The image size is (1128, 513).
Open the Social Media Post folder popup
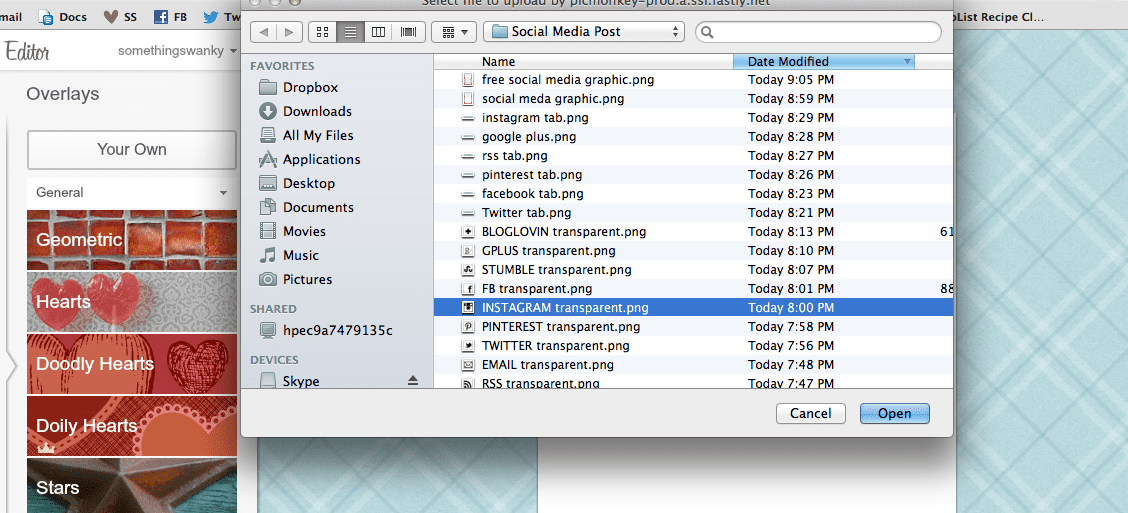pyautogui.click(x=583, y=32)
